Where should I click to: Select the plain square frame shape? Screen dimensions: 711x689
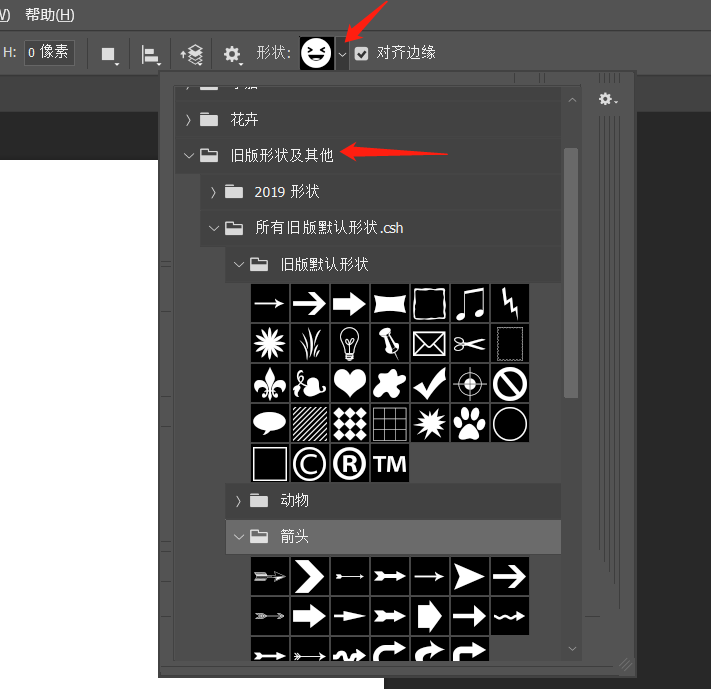pyautogui.click(x=270, y=463)
